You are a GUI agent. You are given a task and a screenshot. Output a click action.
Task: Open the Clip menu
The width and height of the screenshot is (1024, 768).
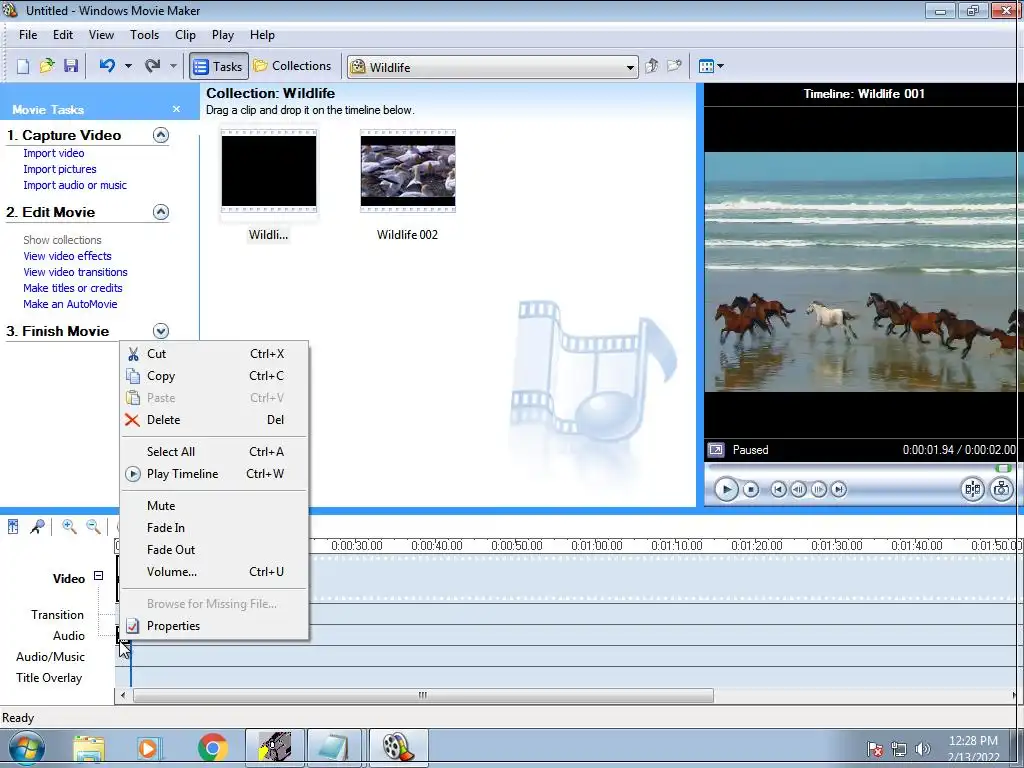tap(185, 35)
